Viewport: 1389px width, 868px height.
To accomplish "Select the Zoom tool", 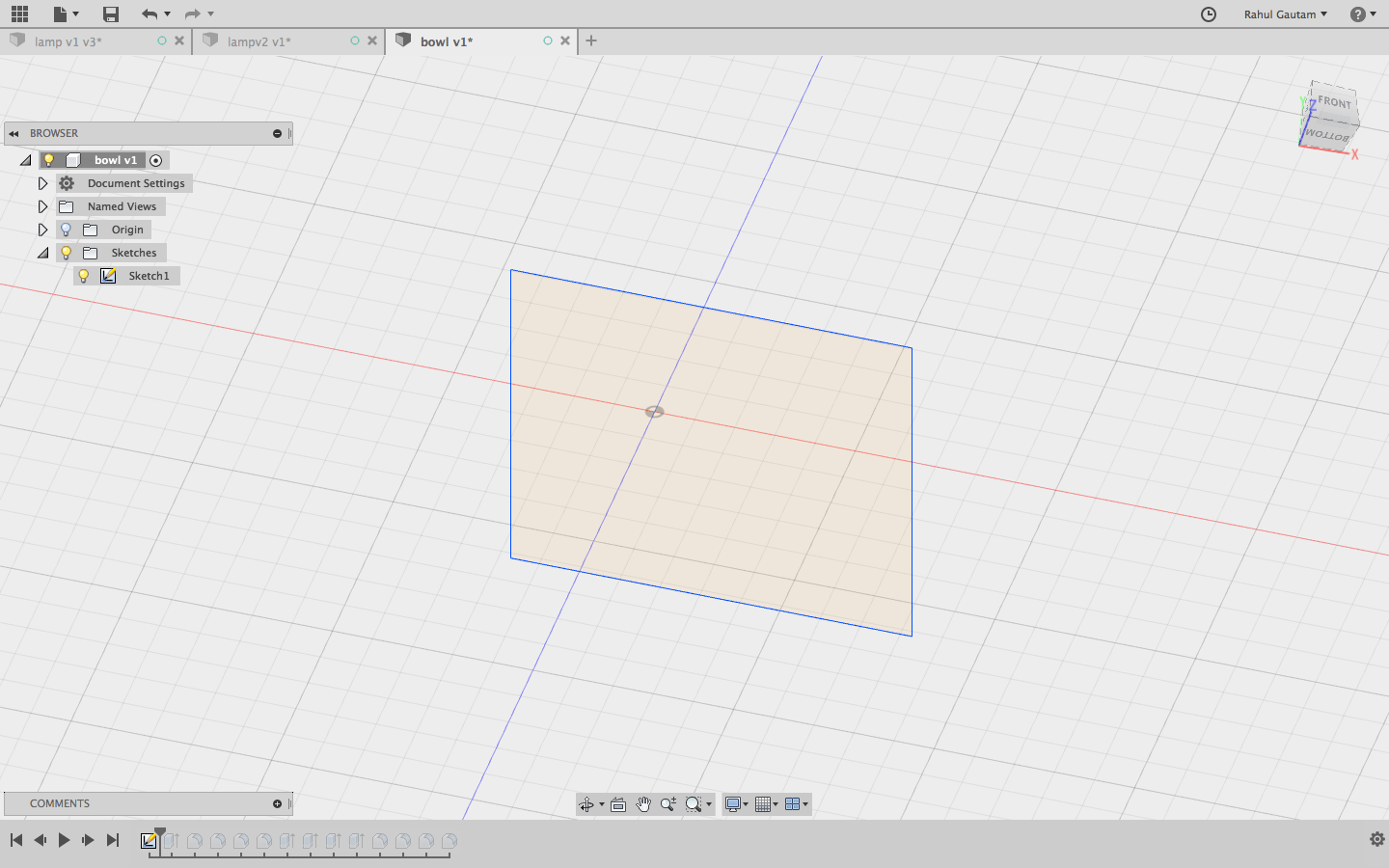I will [x=668, y=804].
